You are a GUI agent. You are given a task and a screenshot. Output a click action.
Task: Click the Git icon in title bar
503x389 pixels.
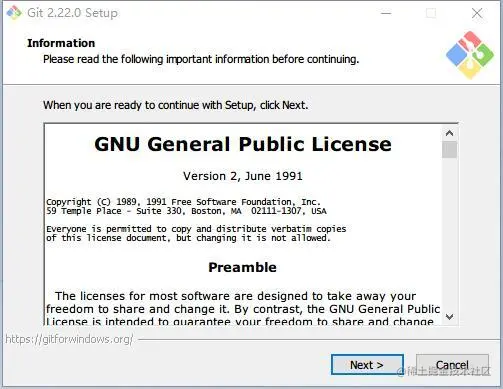click(14, 13)
